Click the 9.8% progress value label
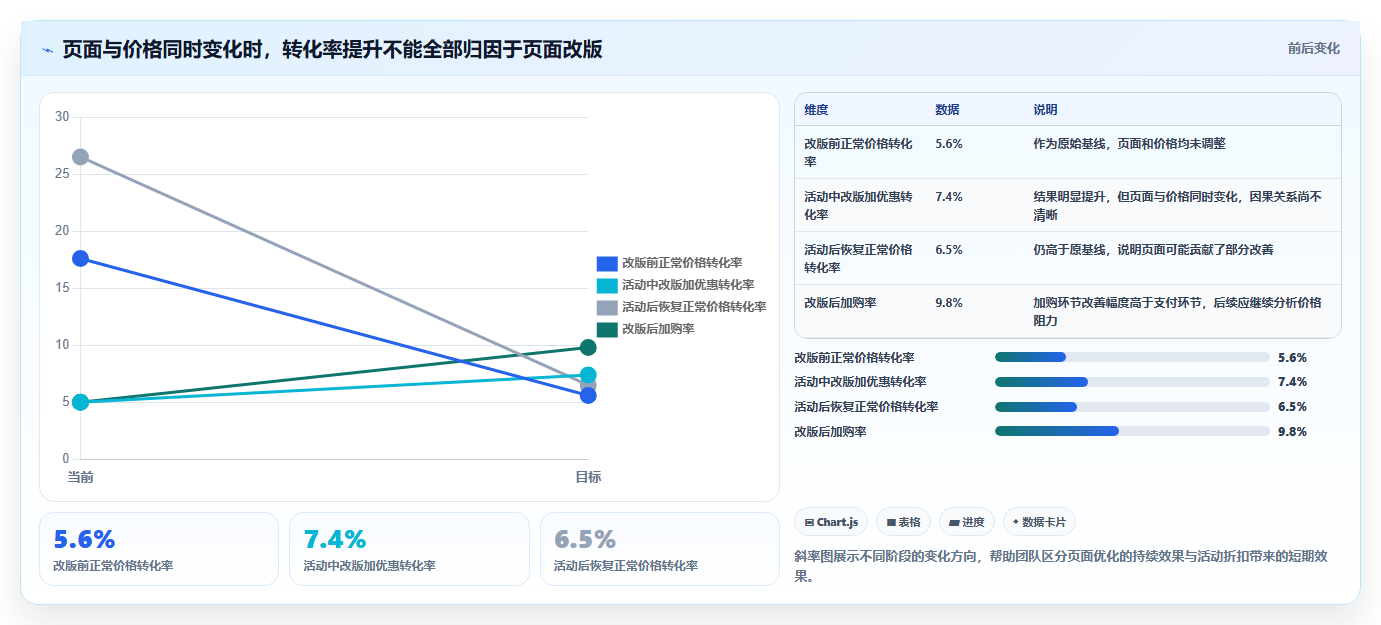 click(1292, 432)
